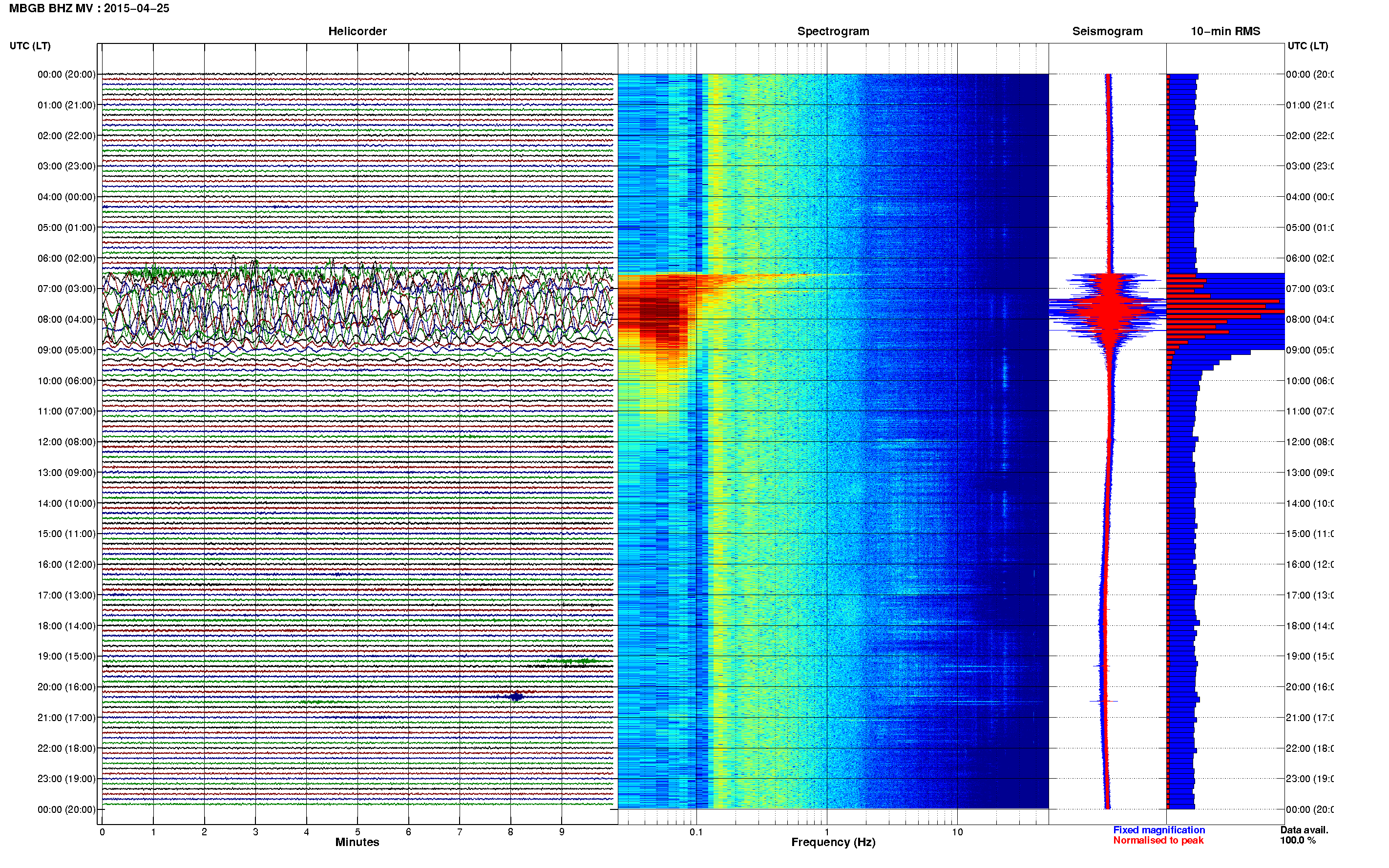The height and width of the screenshot is (868, 1389).
Task: Click the blue helicorder burst near minute 8
Action: [516, 696]
